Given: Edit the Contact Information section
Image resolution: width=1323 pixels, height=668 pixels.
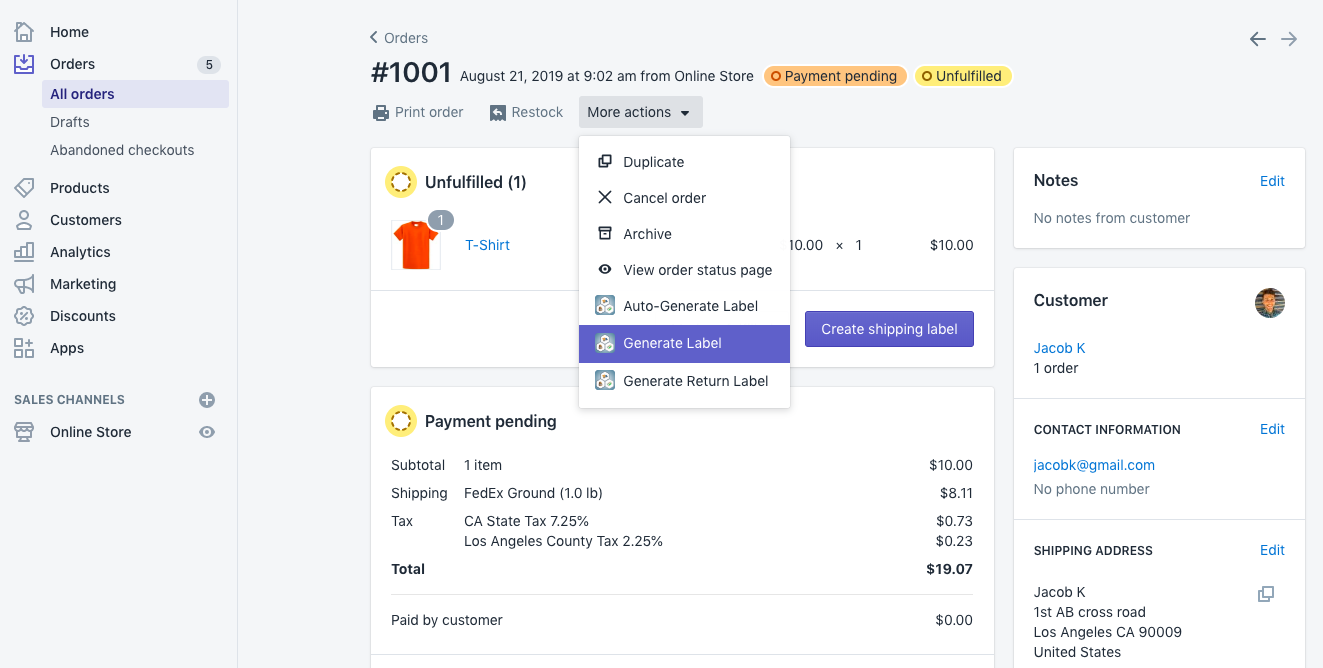Looking at the screenshot, I should (x=1272, y=429).
